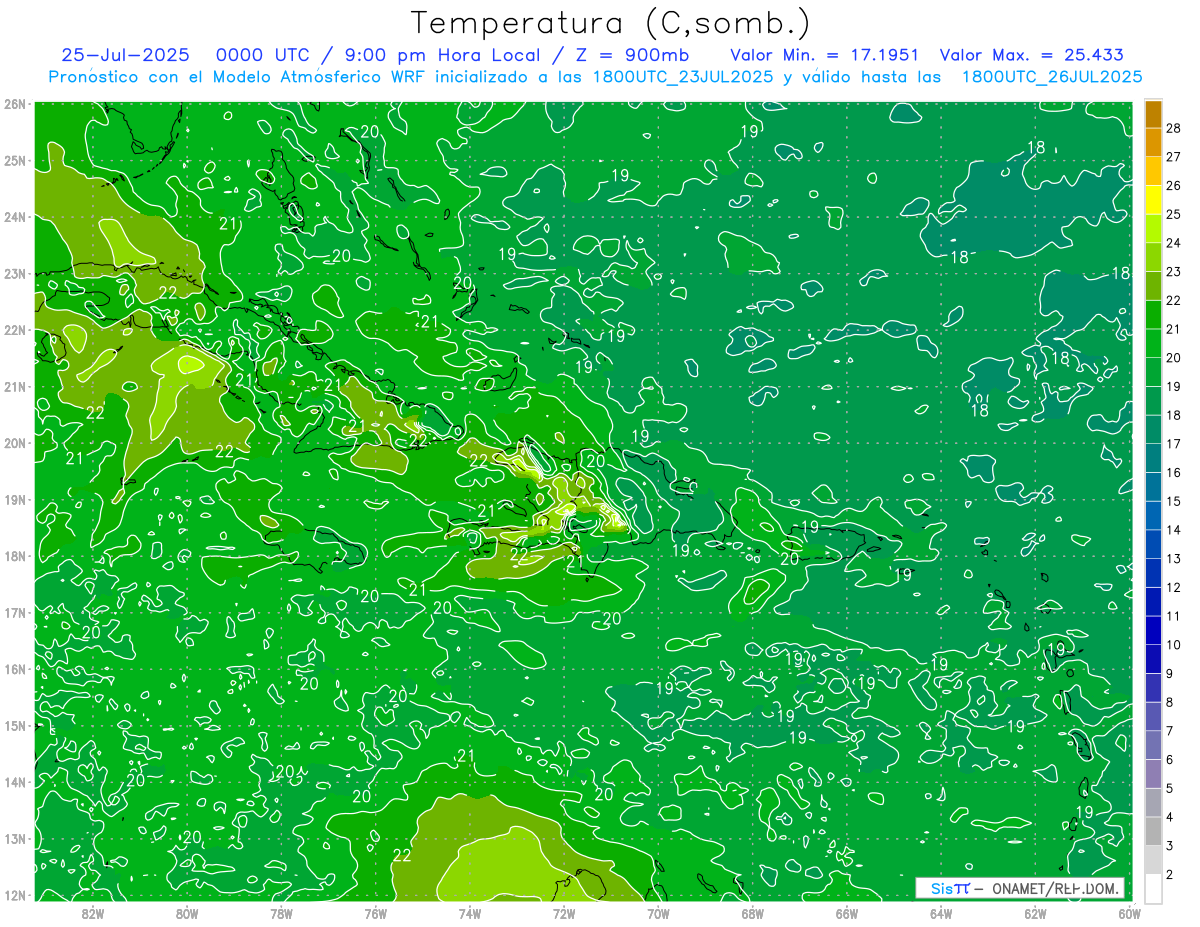Click the model start time "1800UTC_23JUL2025"
The image size is (1200, 927).
683,76
